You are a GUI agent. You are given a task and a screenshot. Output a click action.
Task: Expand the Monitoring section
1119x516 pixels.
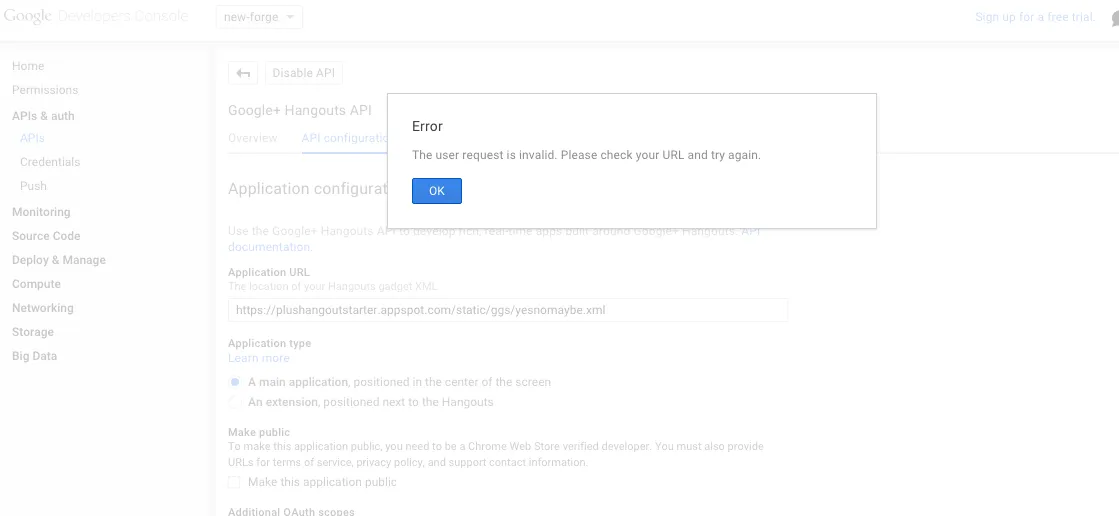[x=41, y=212]
